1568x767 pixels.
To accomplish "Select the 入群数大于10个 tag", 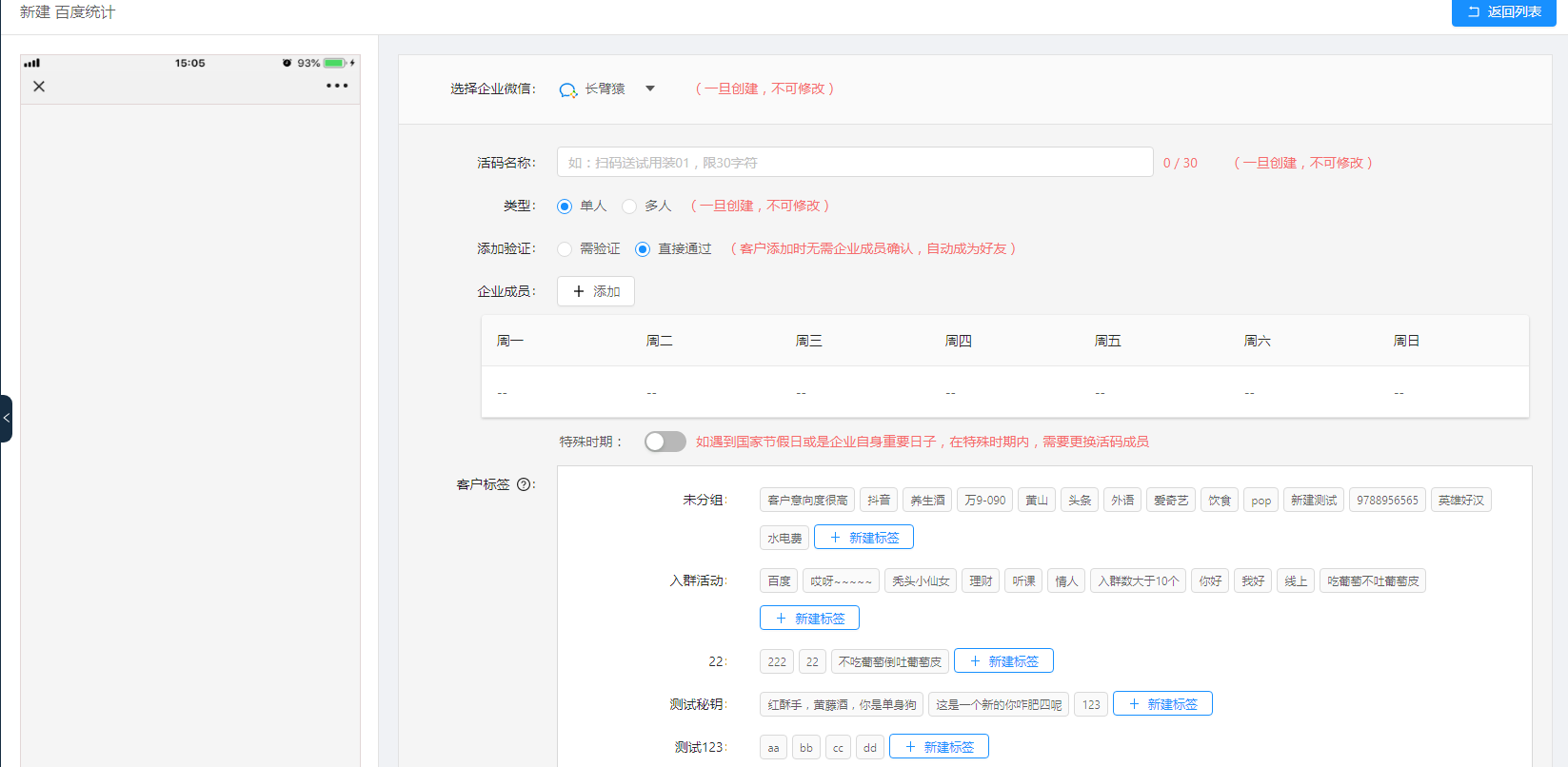I will coord(1138,581).
